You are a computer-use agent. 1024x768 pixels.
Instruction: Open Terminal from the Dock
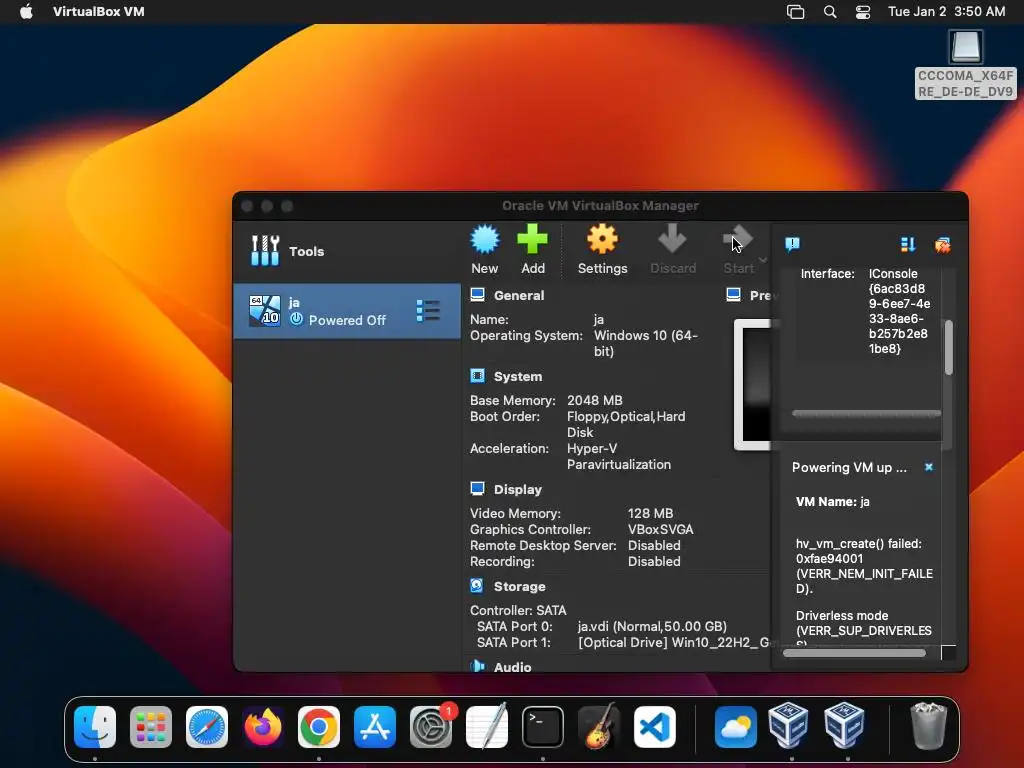pos(543,727)
